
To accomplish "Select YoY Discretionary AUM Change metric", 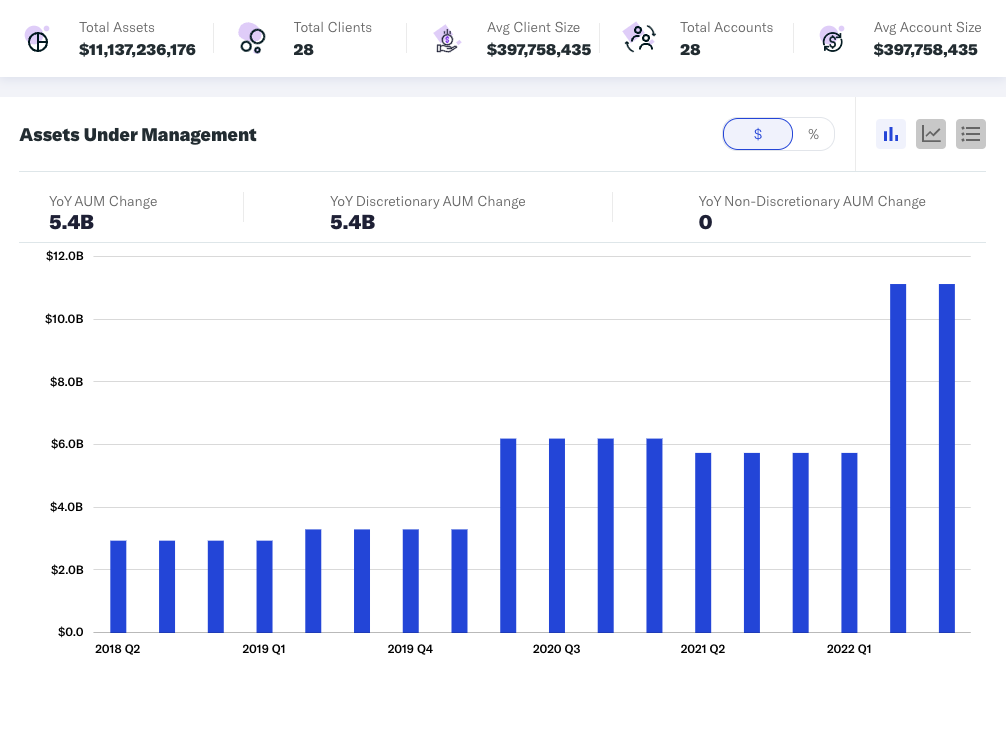I will 427,201.
